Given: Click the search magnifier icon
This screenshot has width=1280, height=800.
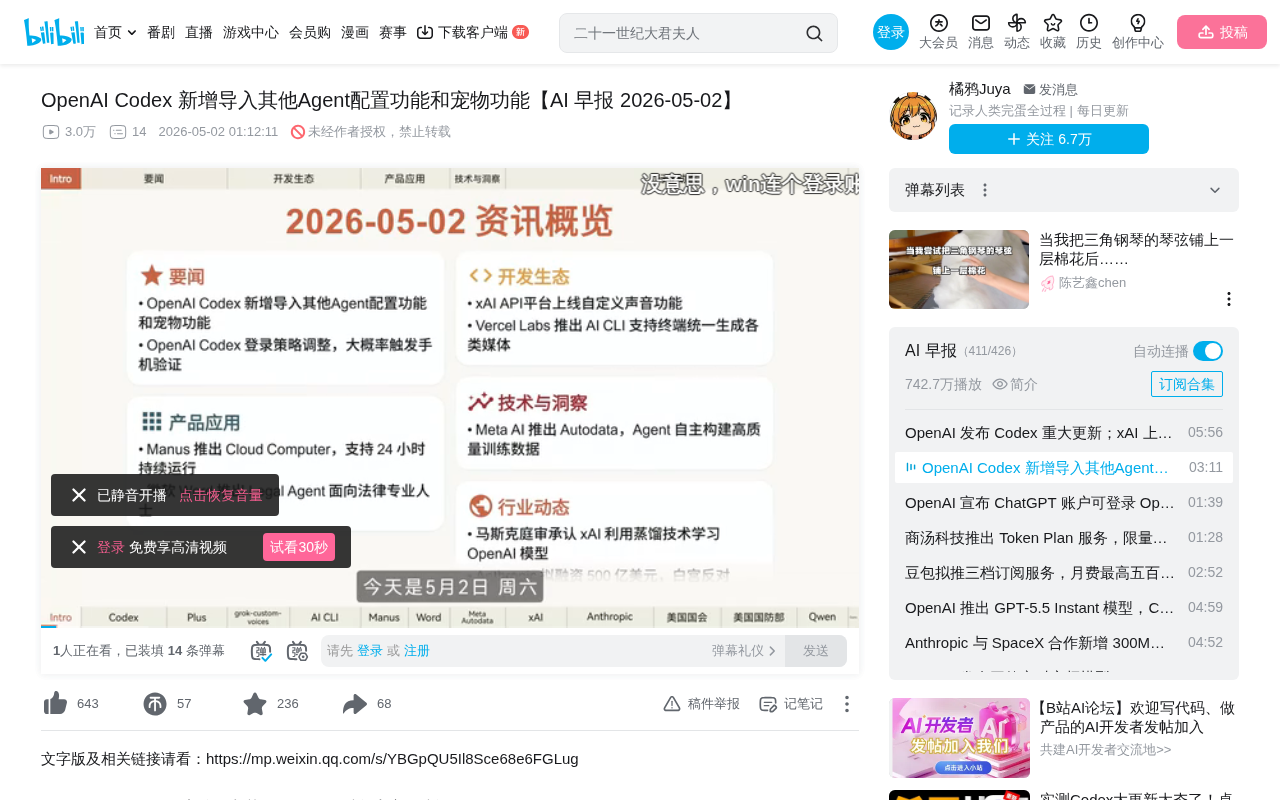Looking at the screenshot, I should click(x=814, y=33).
